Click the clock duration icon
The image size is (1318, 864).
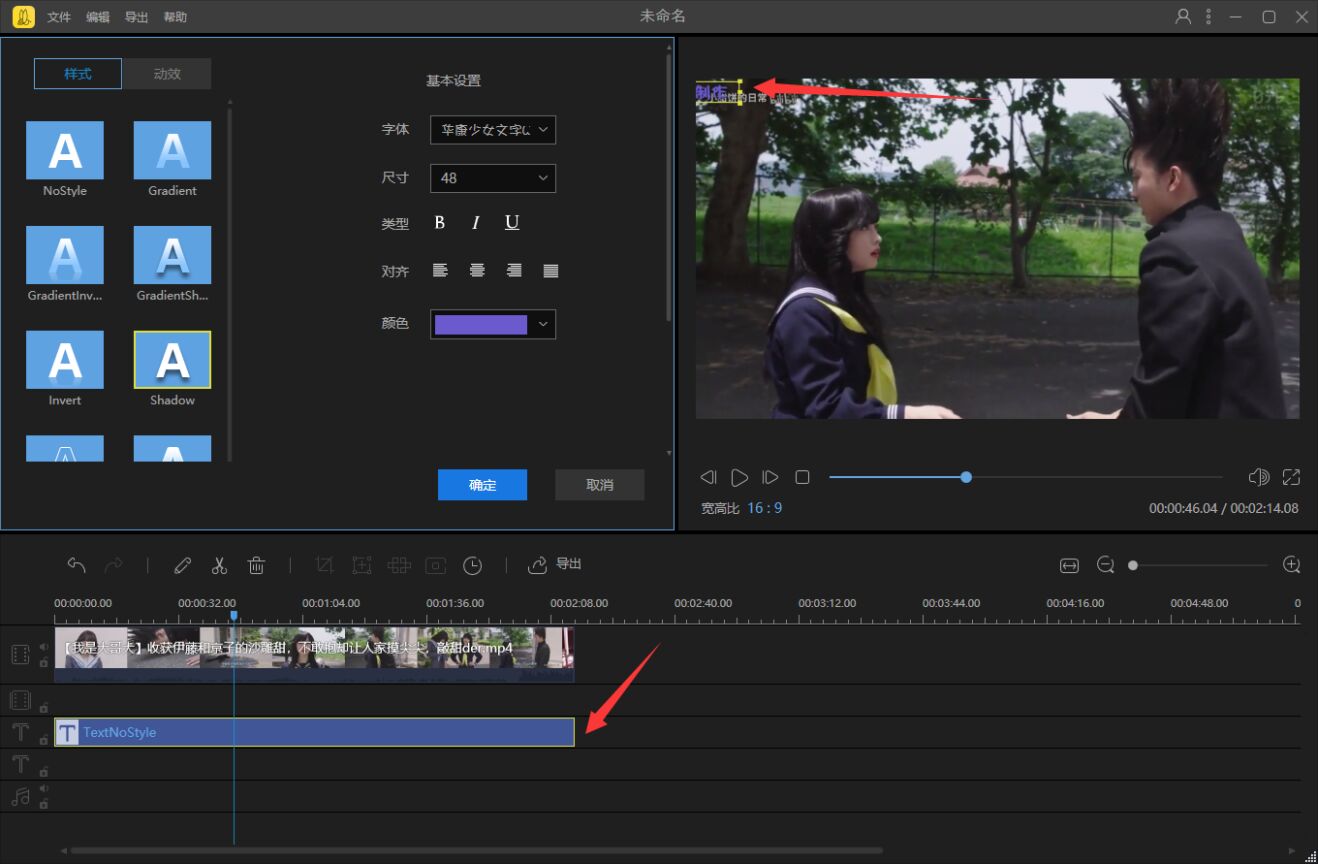[472, 565]
